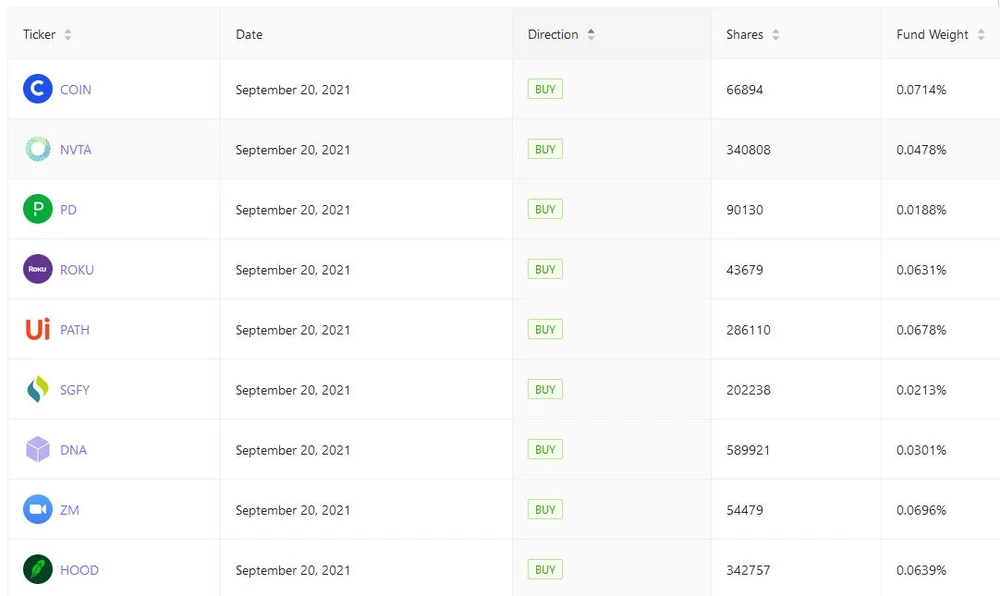This screenshot has width=1000, height=596.
Task: Click the BUY tag for ZM row
Action: coord(545,510)
